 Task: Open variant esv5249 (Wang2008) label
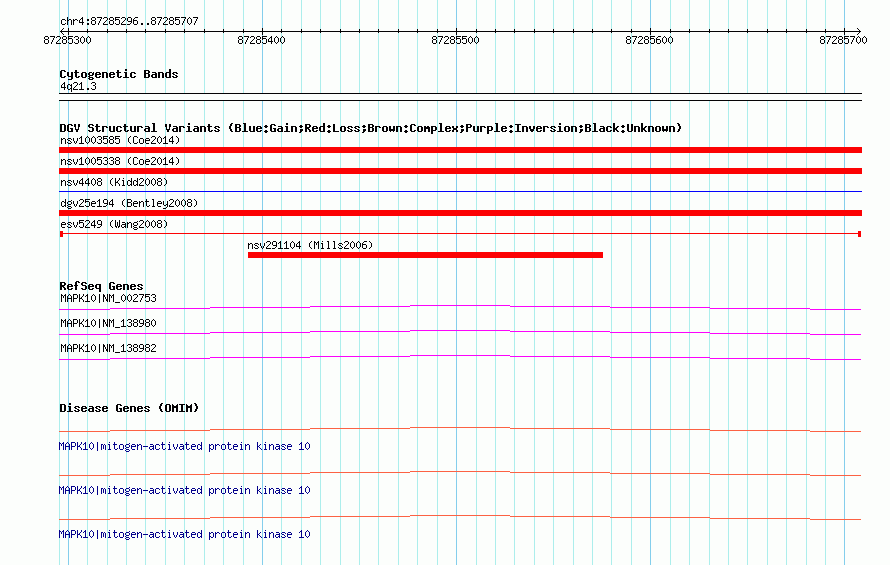coord(114,224)
